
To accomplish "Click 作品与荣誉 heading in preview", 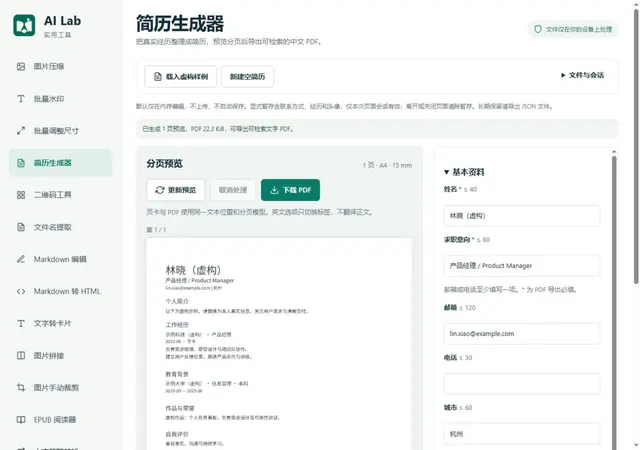I will click(180, 408).
